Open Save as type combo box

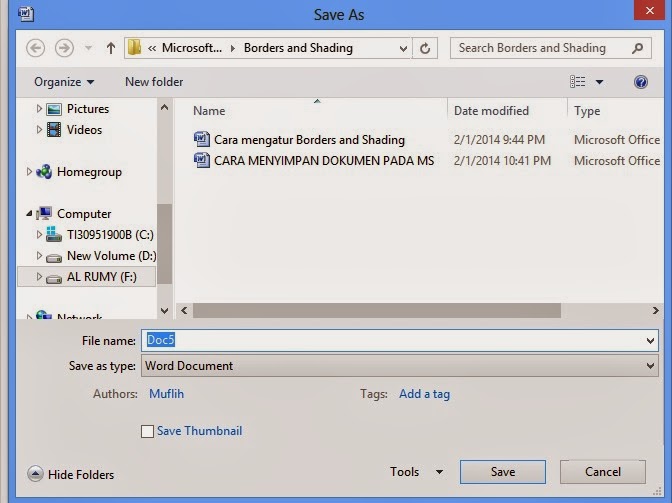coord(399,365)
